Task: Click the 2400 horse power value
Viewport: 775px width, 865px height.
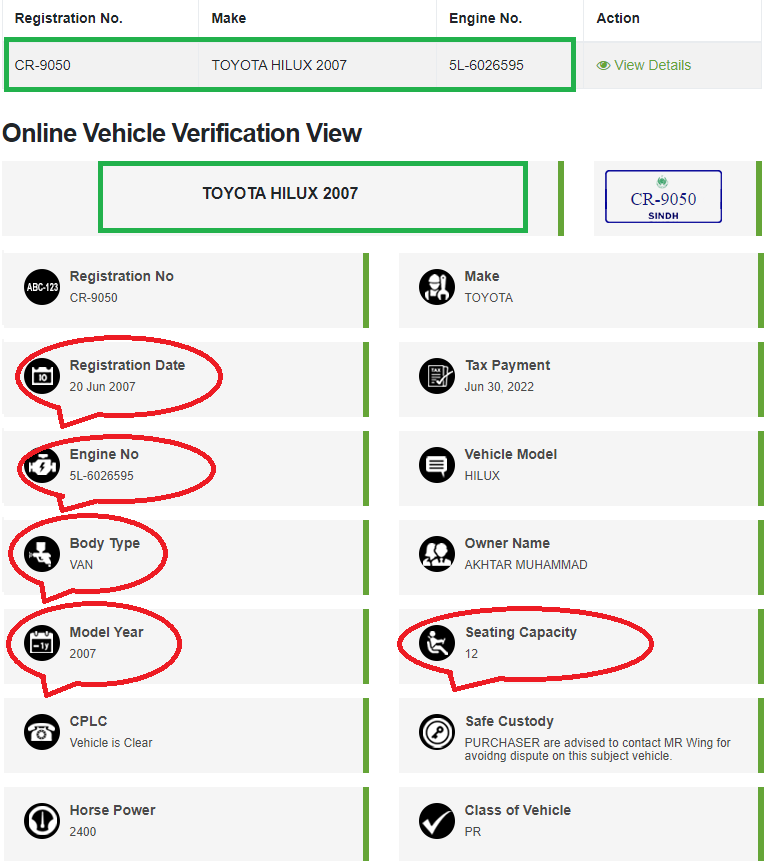Action: coord(83,831)
